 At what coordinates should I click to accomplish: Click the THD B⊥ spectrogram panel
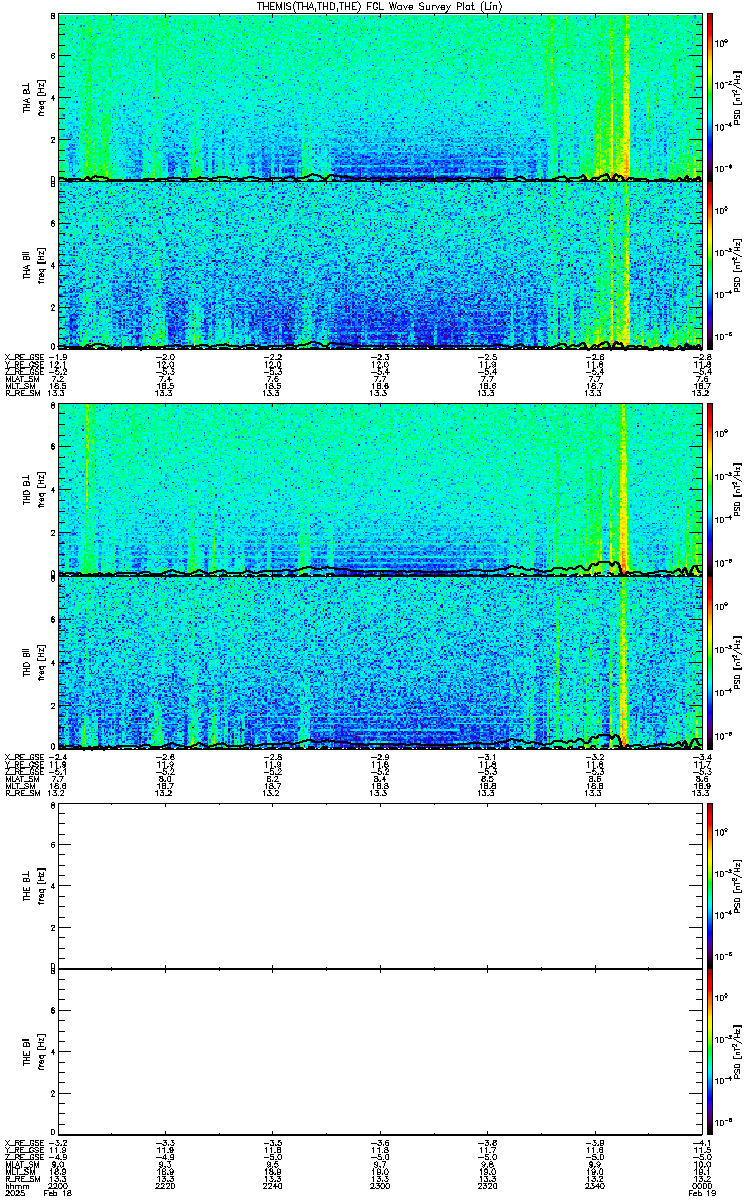[x=380, y=489]
